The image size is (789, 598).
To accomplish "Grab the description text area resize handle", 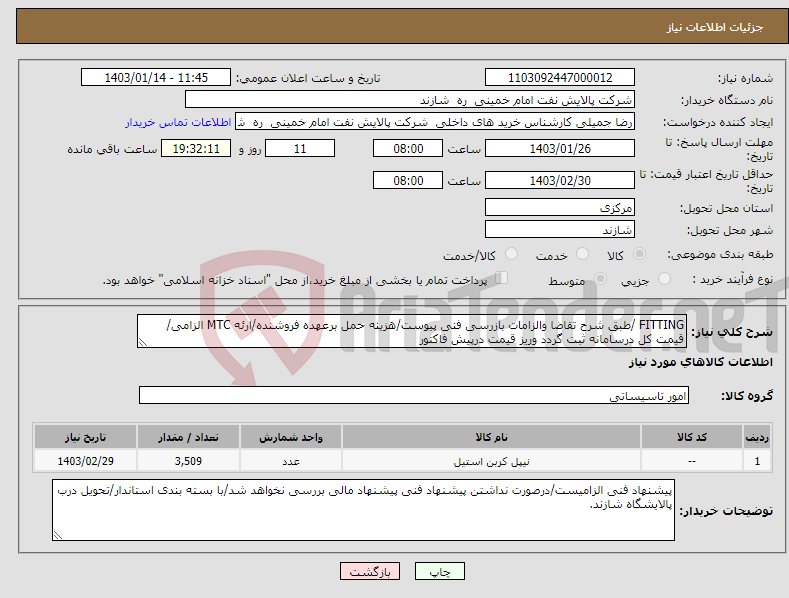I will coord(143,342).
